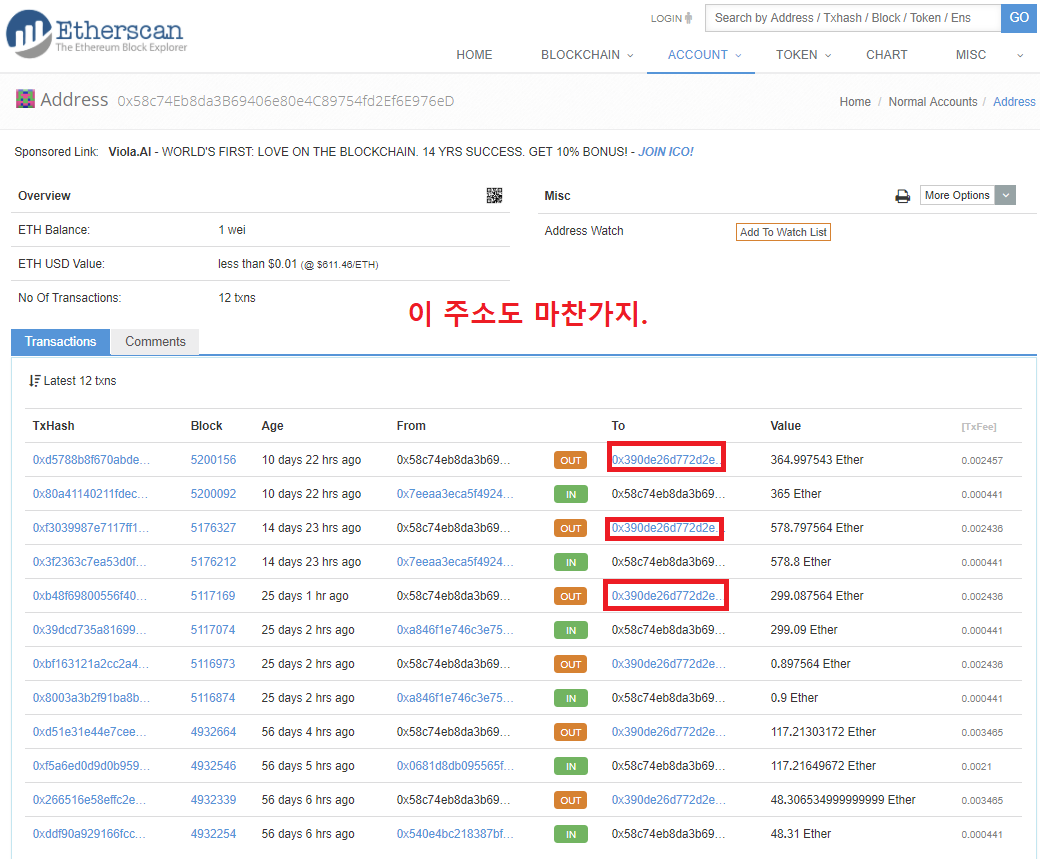Viewport: 1040px width, 859px height.
Task: Open transaction 0xd5788b8f670abde...
Action: [91, 460]
